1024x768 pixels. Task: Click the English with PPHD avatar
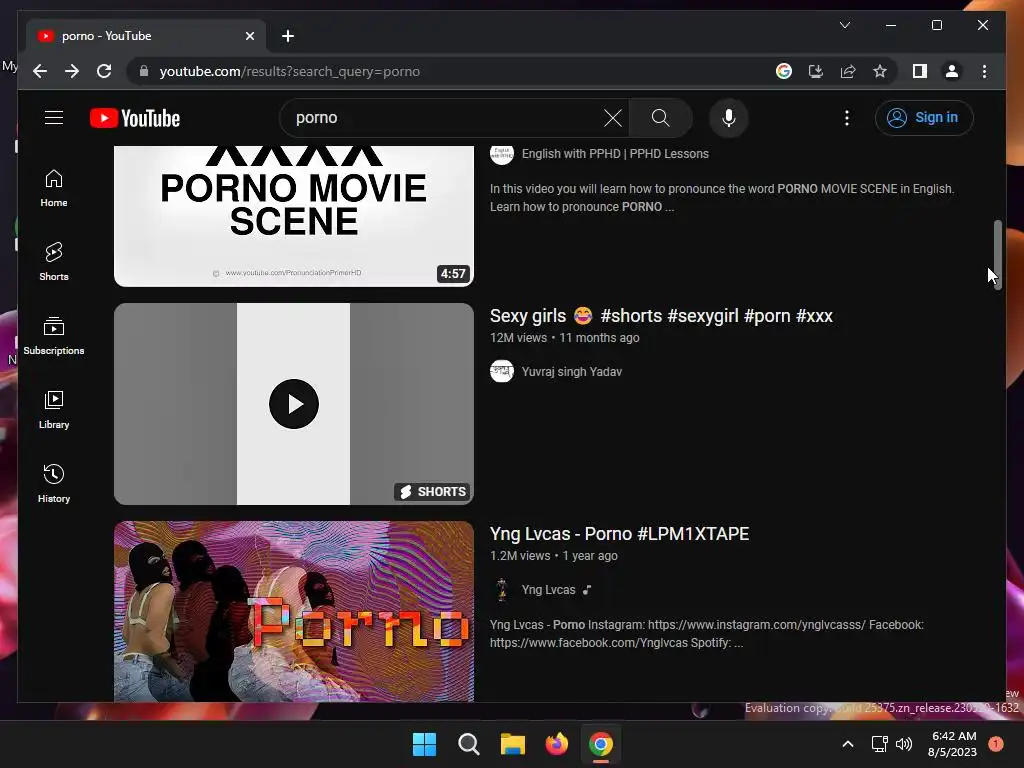pyautogui.click(x=502, y=153)
